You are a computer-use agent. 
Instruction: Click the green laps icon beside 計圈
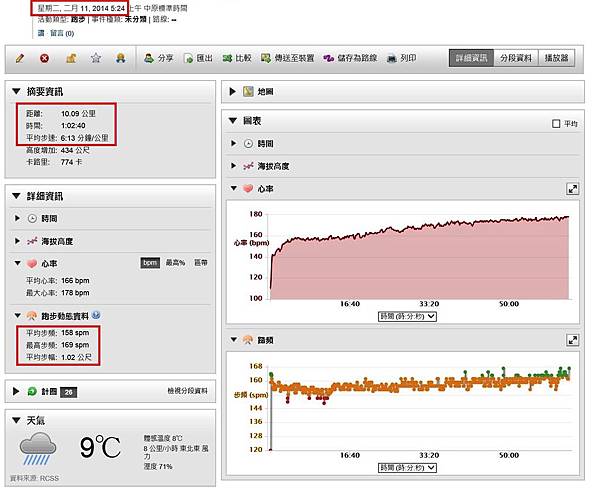coord(32,391)
